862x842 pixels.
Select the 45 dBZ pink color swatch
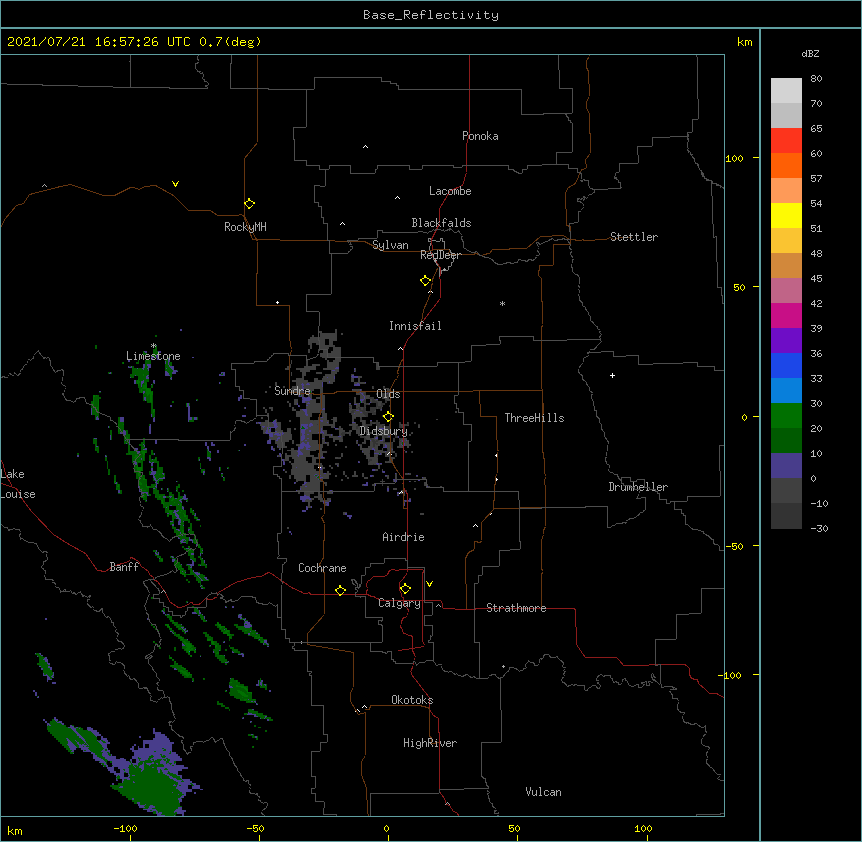[786, 290]
